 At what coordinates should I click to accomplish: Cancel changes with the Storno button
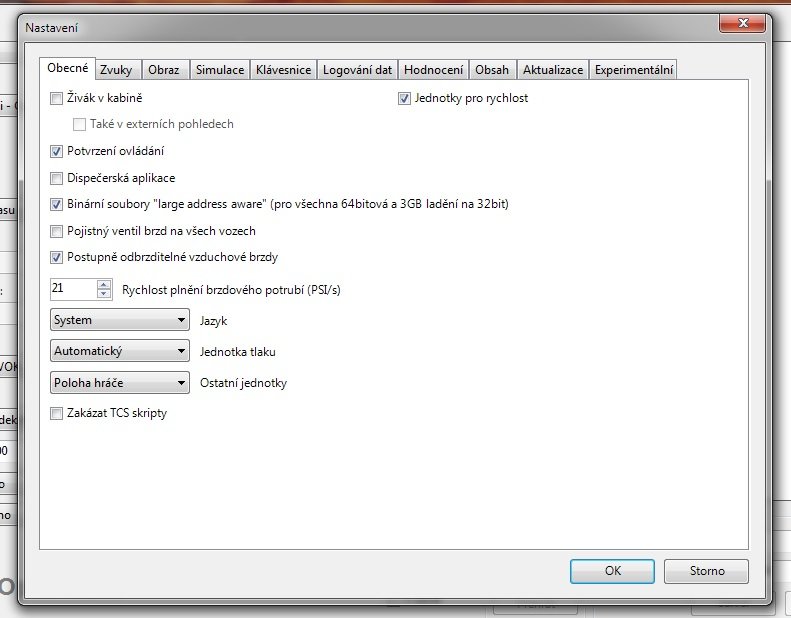[x=706, y=571]
